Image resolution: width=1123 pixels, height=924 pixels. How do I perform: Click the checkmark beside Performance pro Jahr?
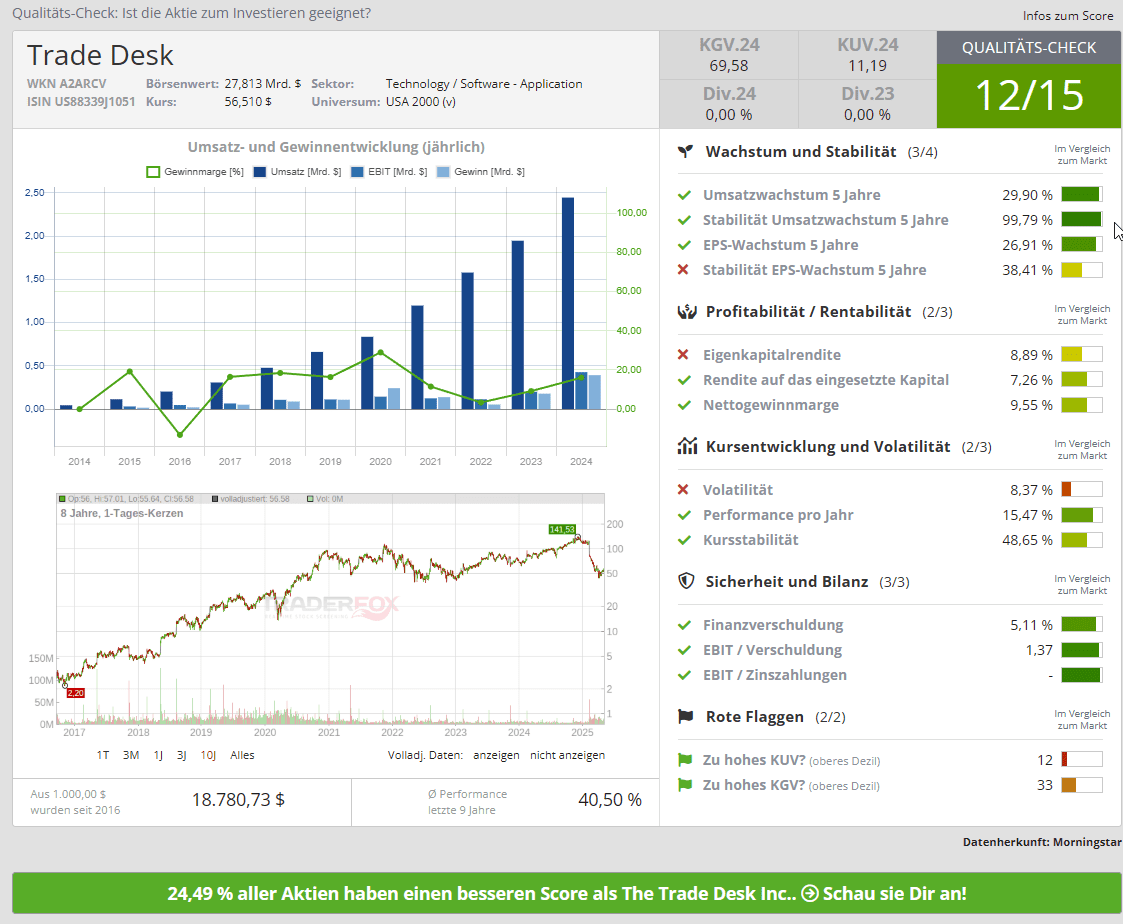click(x=684, y=515)
